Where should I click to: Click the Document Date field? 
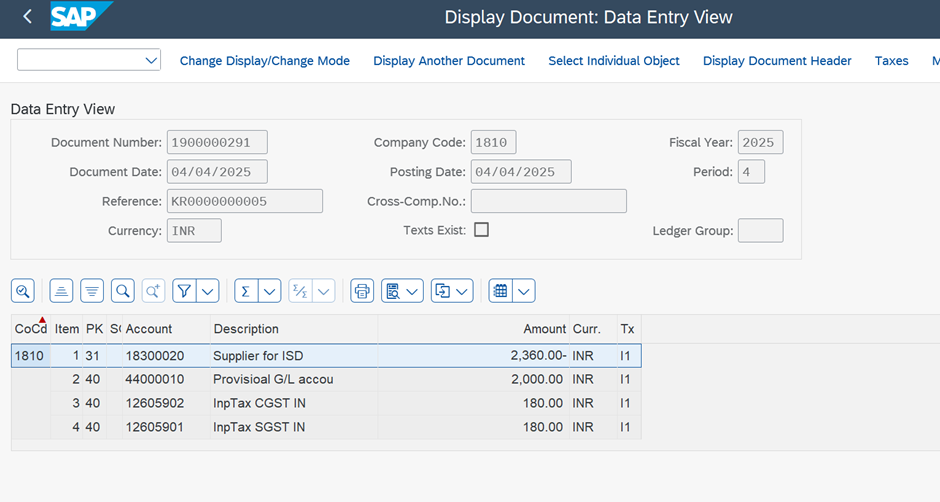point(217,172)
